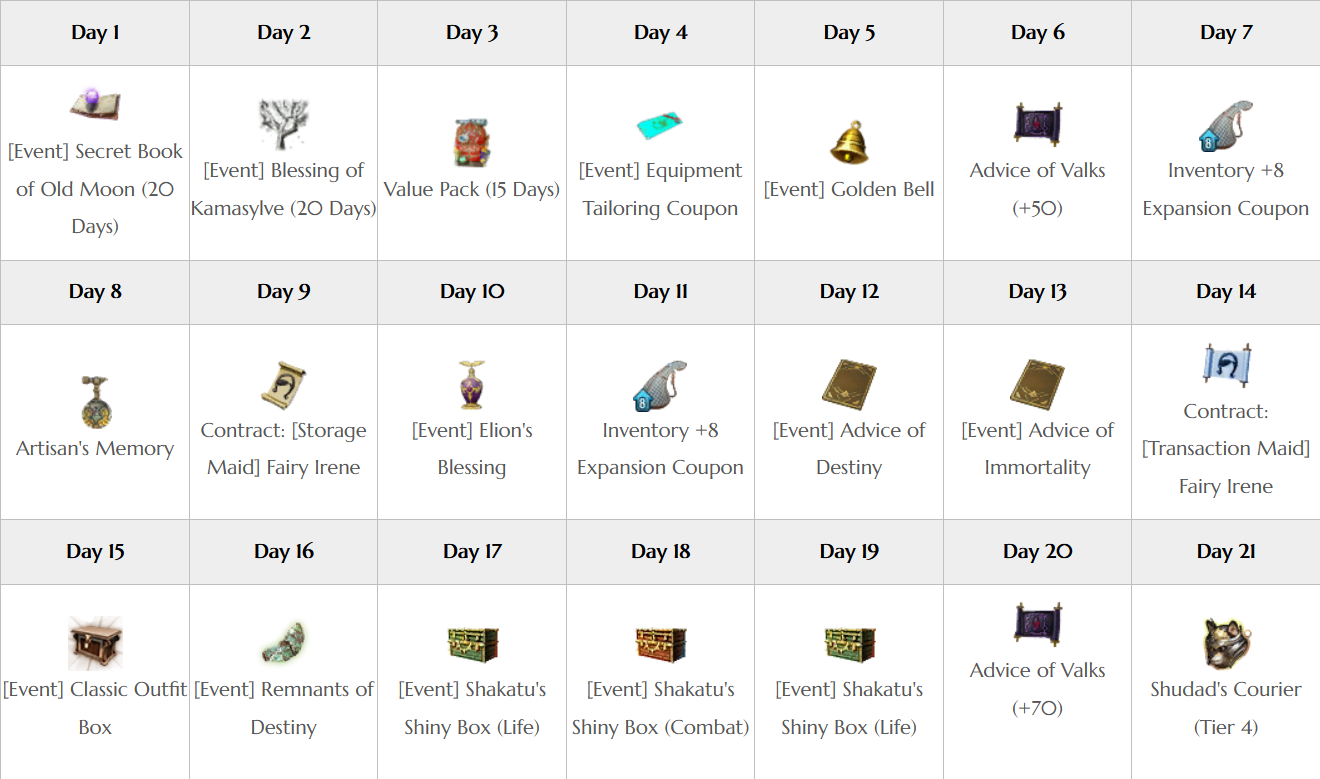Screen dimensions: 1320x779
Task: Click the Remnants of Destiny icon
Action: click(283, 643)
